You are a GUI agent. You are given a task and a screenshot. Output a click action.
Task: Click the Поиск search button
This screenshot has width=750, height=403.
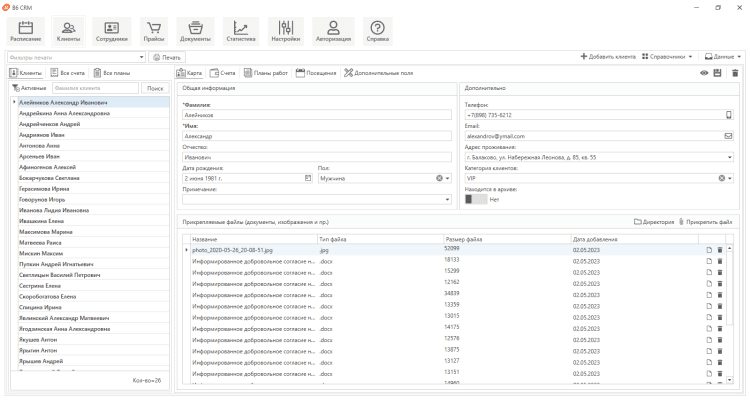point(154,88)
